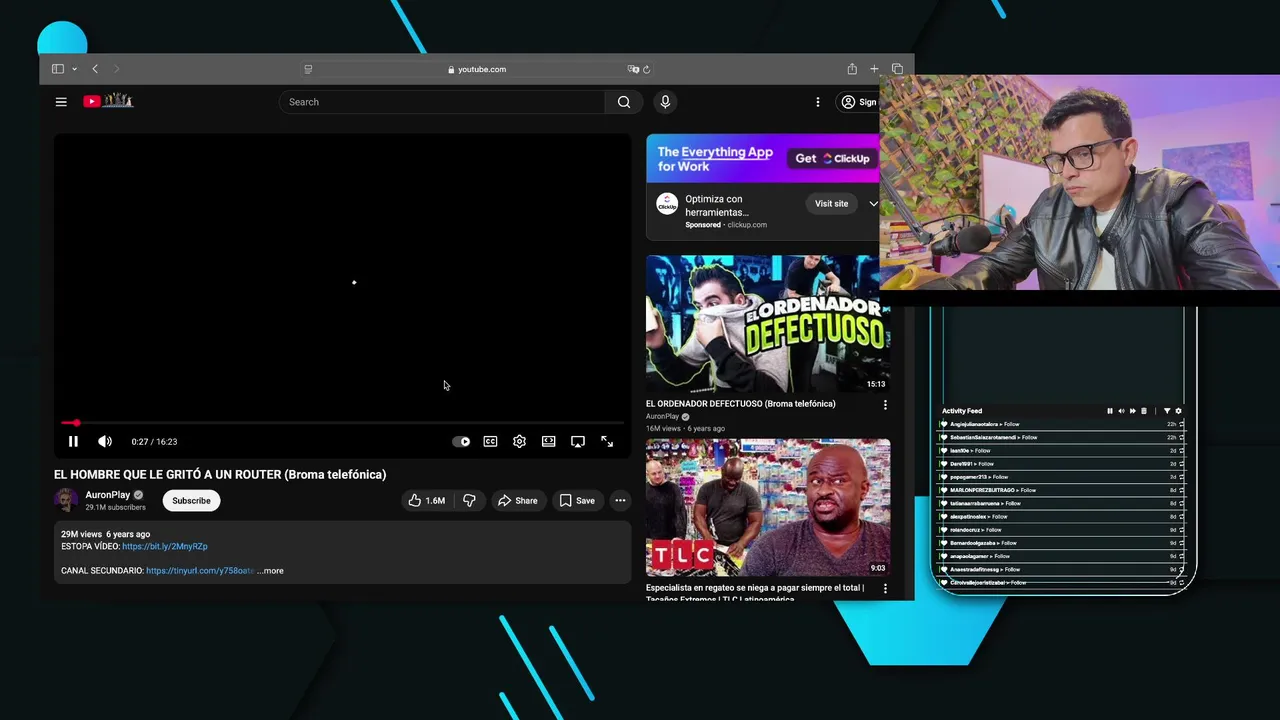Pause the video playback
Image resolution: width=1280 pixels, height=720 pixels.
coord(73,442)
